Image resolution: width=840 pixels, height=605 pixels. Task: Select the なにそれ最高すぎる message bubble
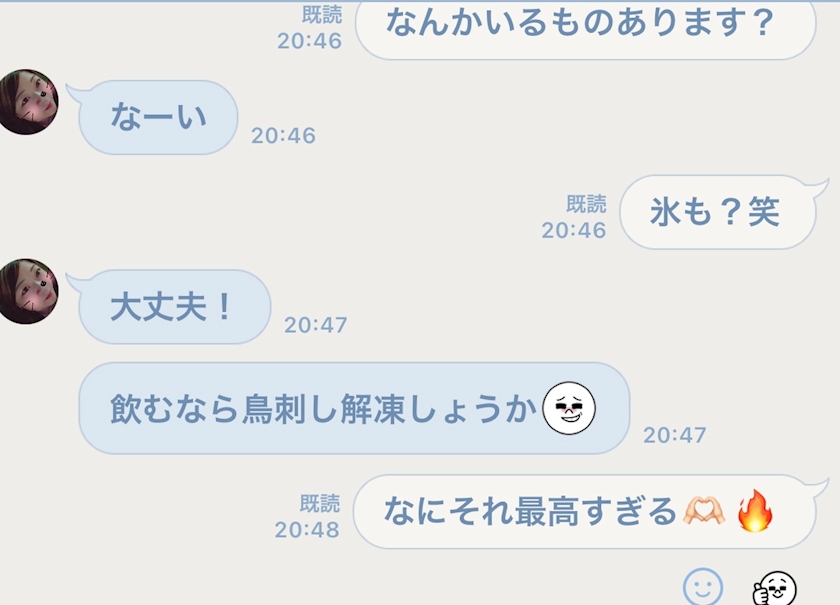point(584,511)
